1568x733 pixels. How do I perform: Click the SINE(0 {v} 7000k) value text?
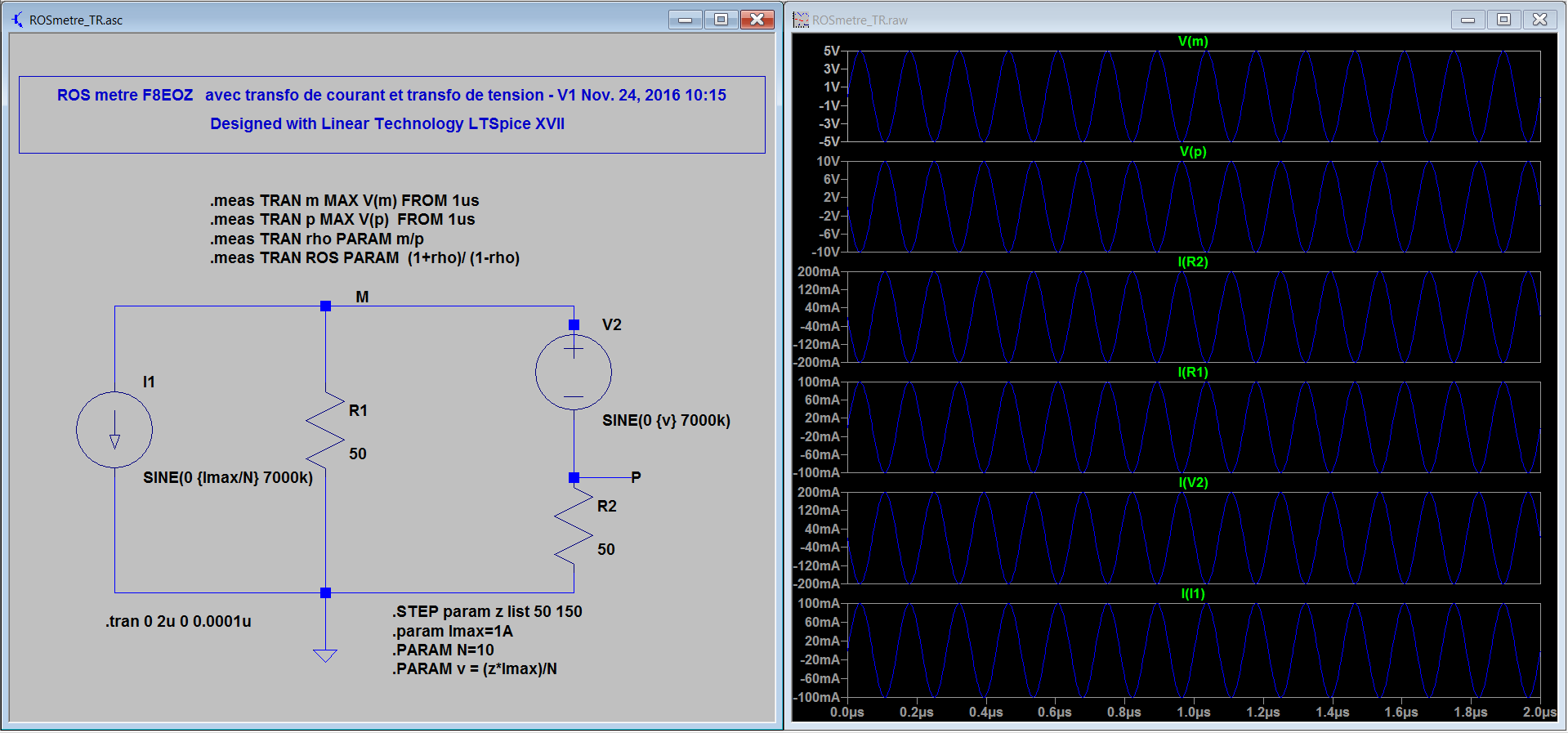click(666, 421)
